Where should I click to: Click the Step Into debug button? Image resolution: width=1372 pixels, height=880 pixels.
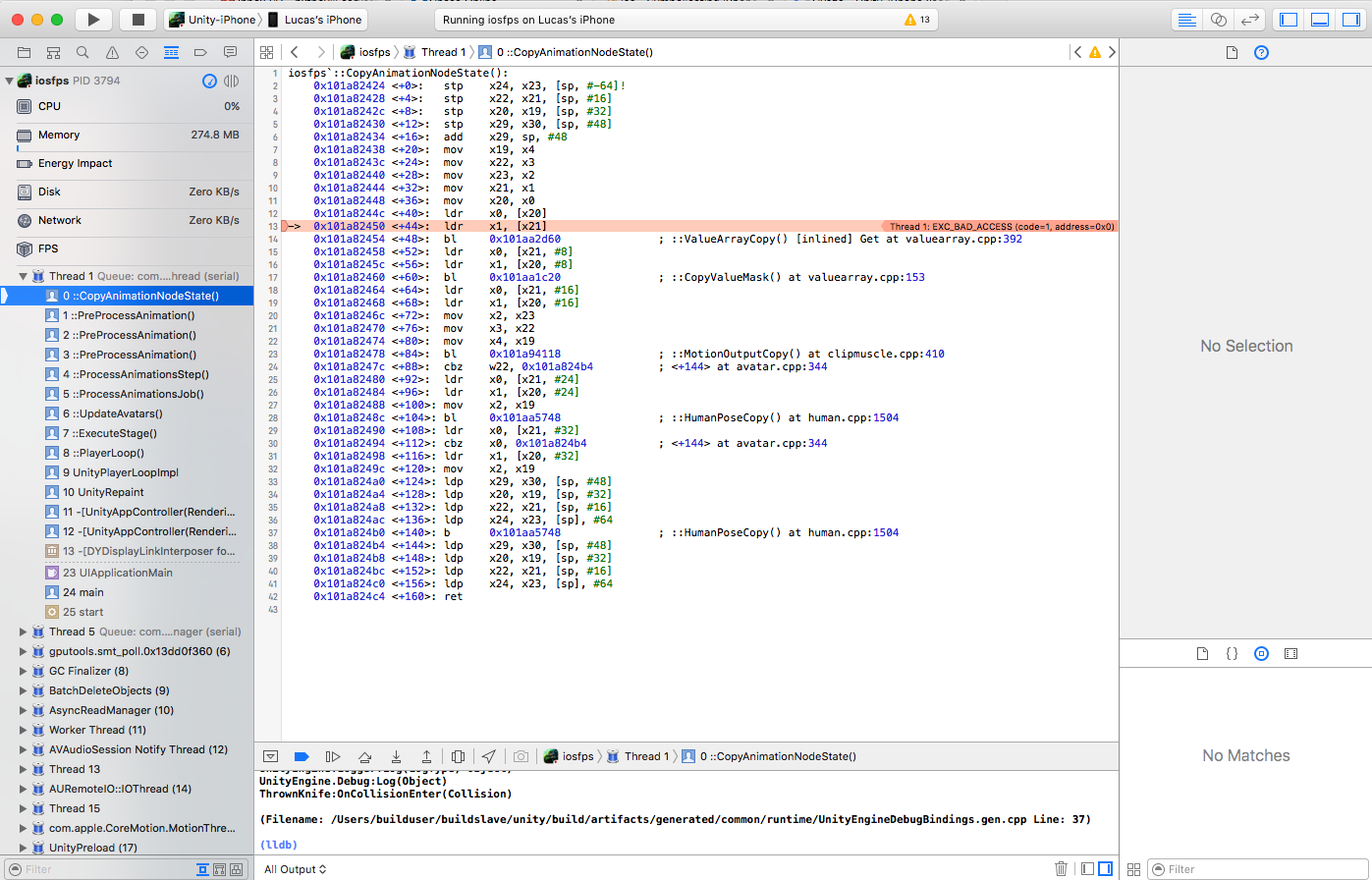tap(396, 756)
